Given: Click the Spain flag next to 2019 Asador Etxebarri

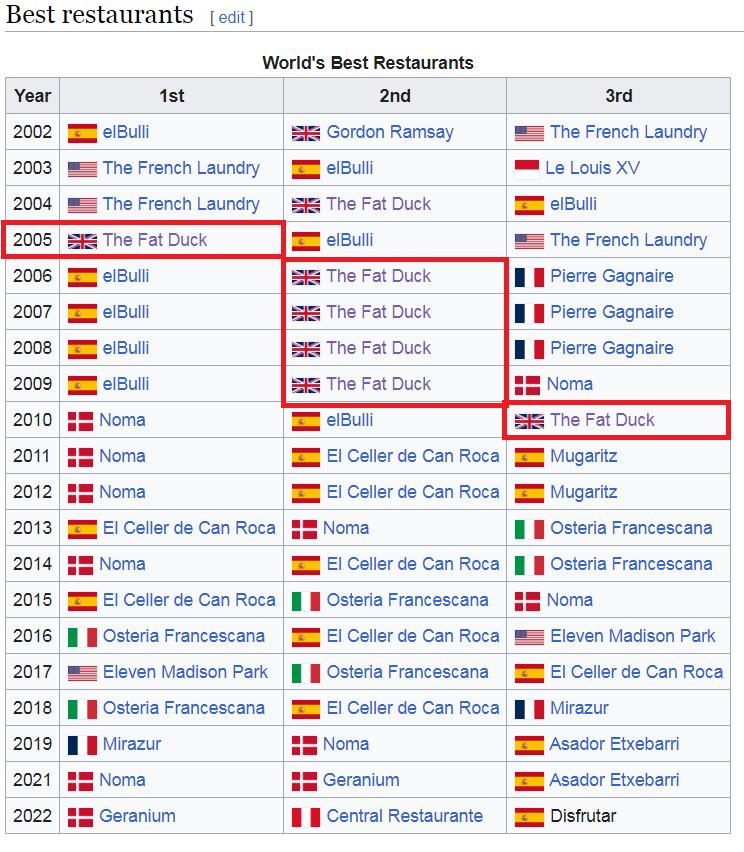Looking at the screenshot, I should (529, 745).
